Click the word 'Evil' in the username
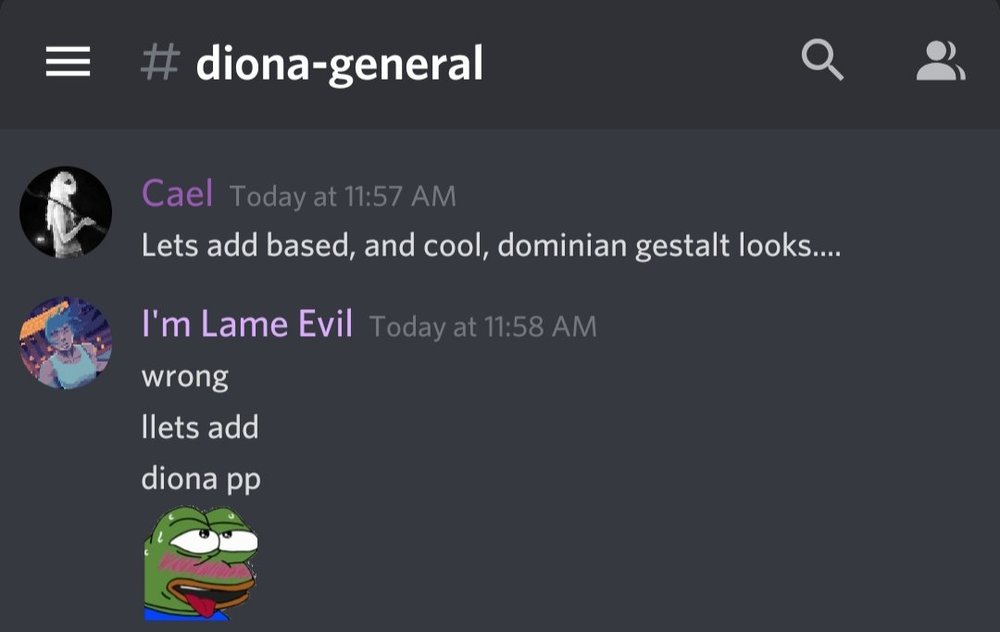The width and height of the screenshot is (1000, 632). pos(326,324)
